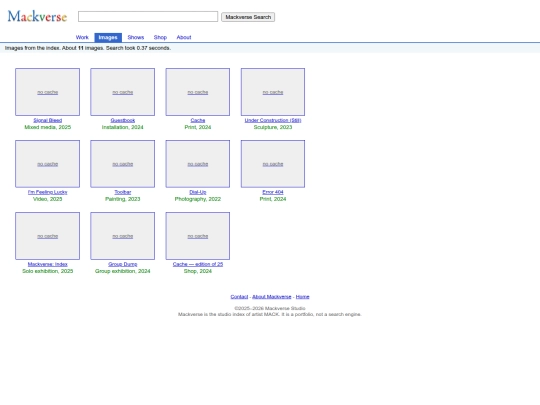Screen dimensions: 540x405
Task: Click the 'portfolio, not a search engine' line
Action: pos(270,314)
